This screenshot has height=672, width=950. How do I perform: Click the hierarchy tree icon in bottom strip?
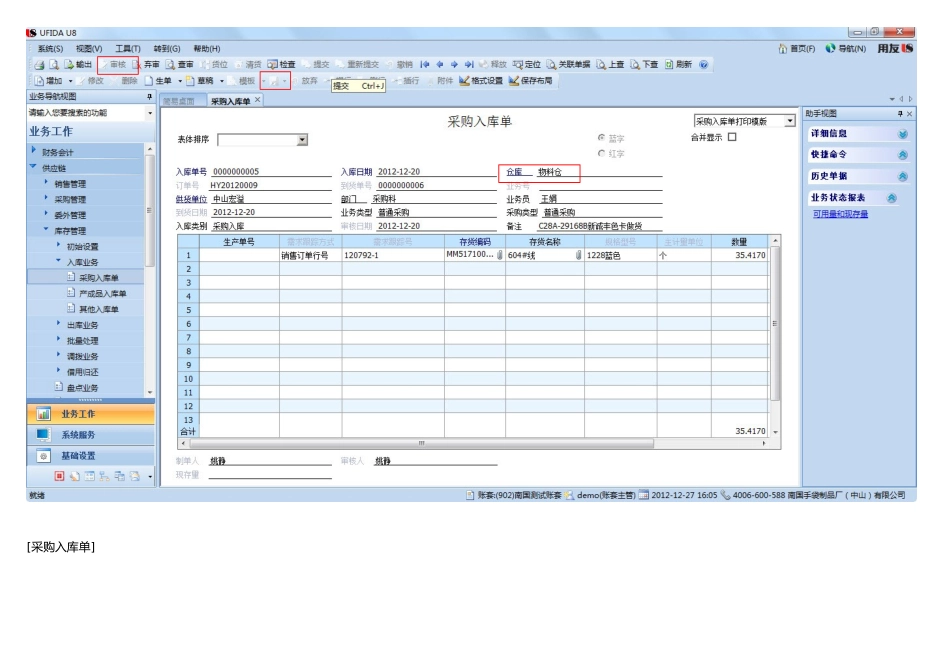[x=104, y=476]
